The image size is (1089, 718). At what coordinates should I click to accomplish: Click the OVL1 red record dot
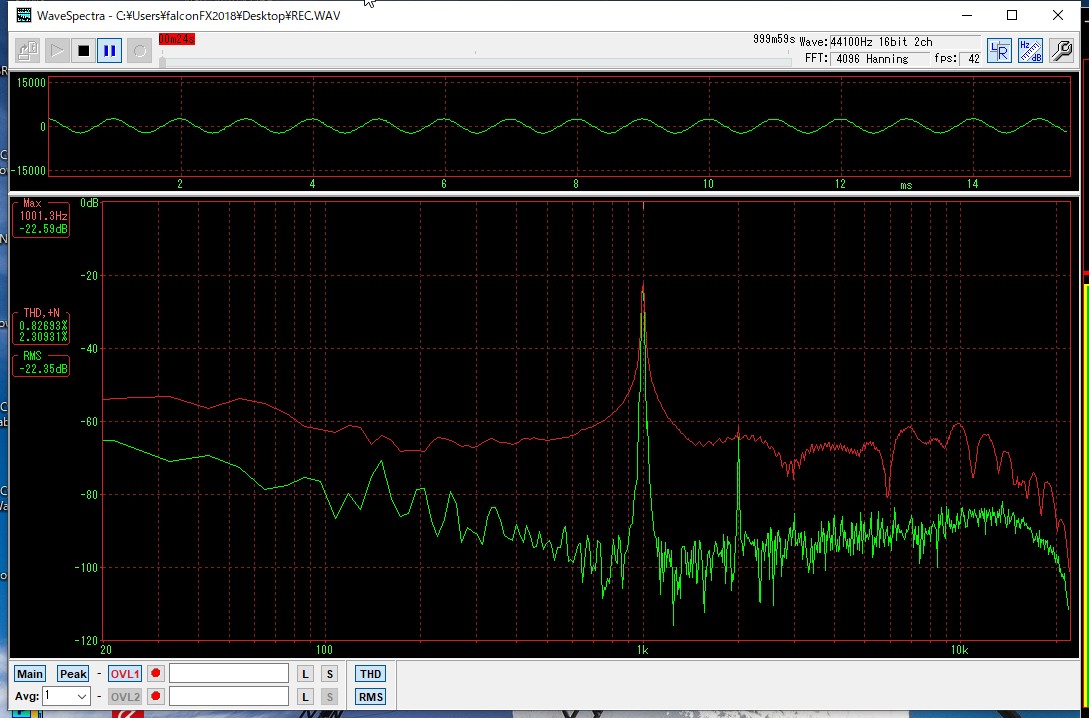tap(156, 674)
